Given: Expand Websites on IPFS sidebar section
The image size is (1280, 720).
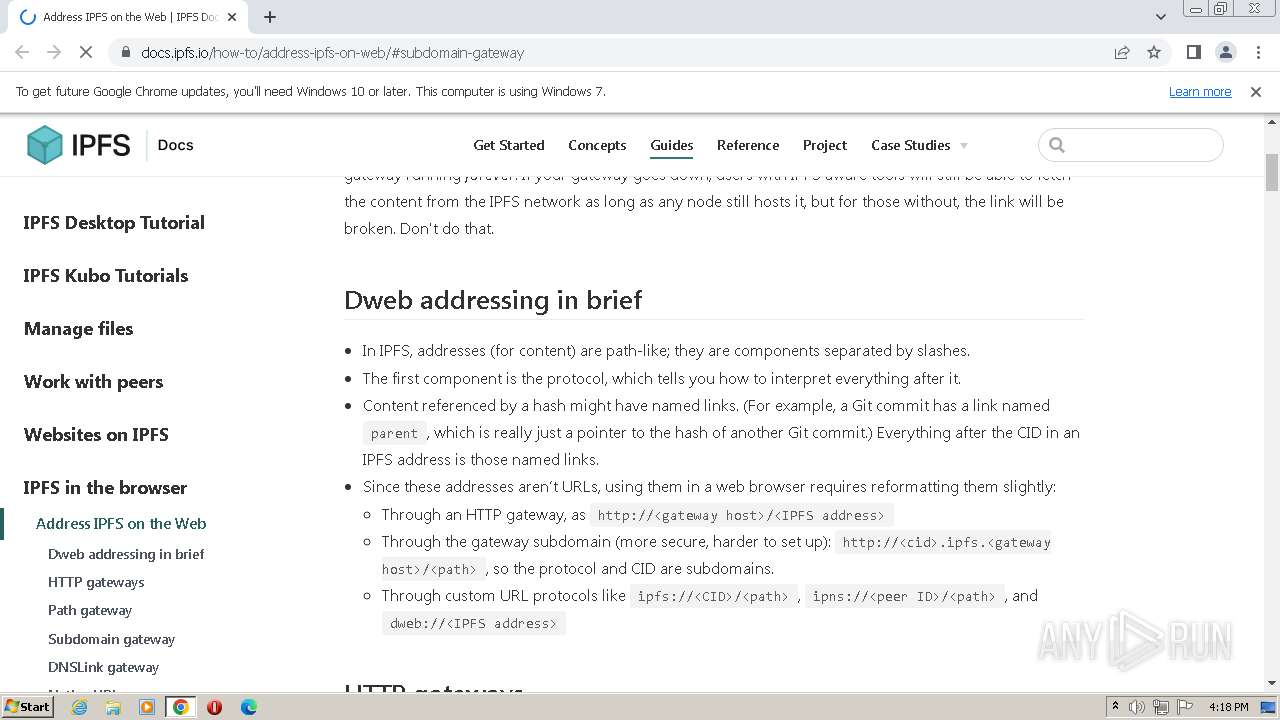Looking at the screenshot, I should 96,435.
